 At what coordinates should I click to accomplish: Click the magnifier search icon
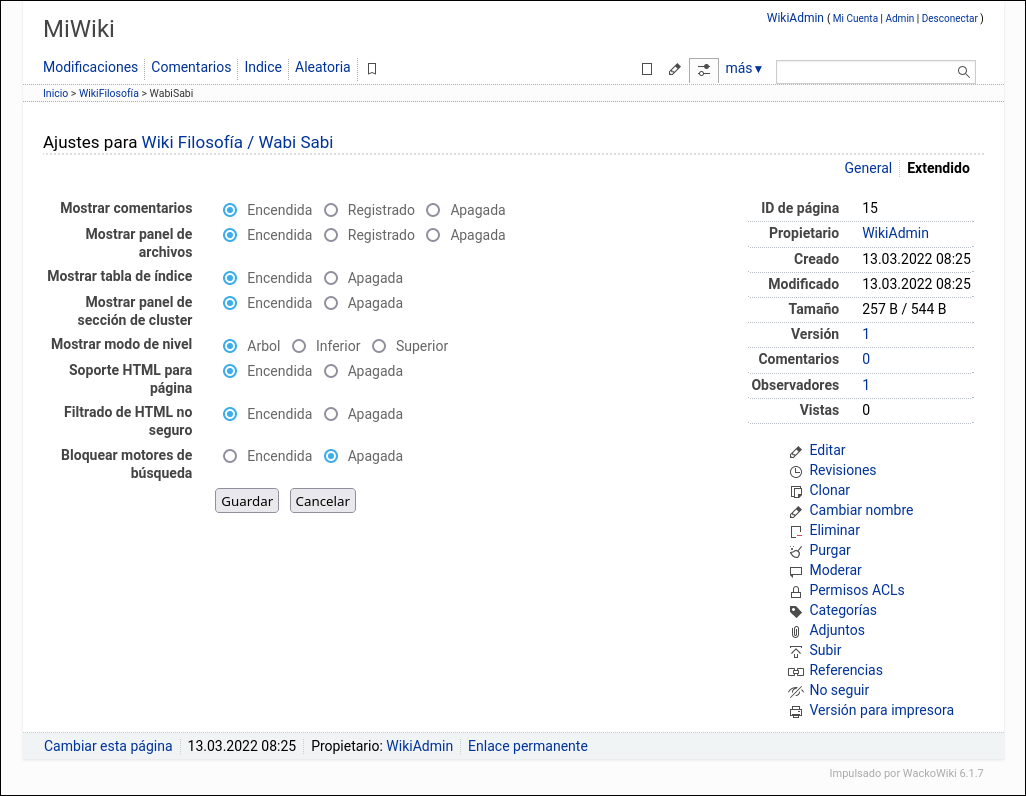[964, 72]
